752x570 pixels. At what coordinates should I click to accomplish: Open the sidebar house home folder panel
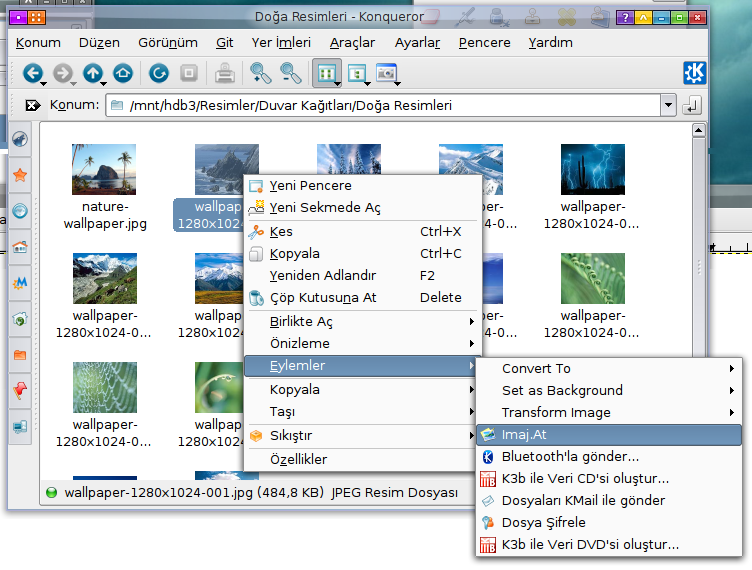20,247
